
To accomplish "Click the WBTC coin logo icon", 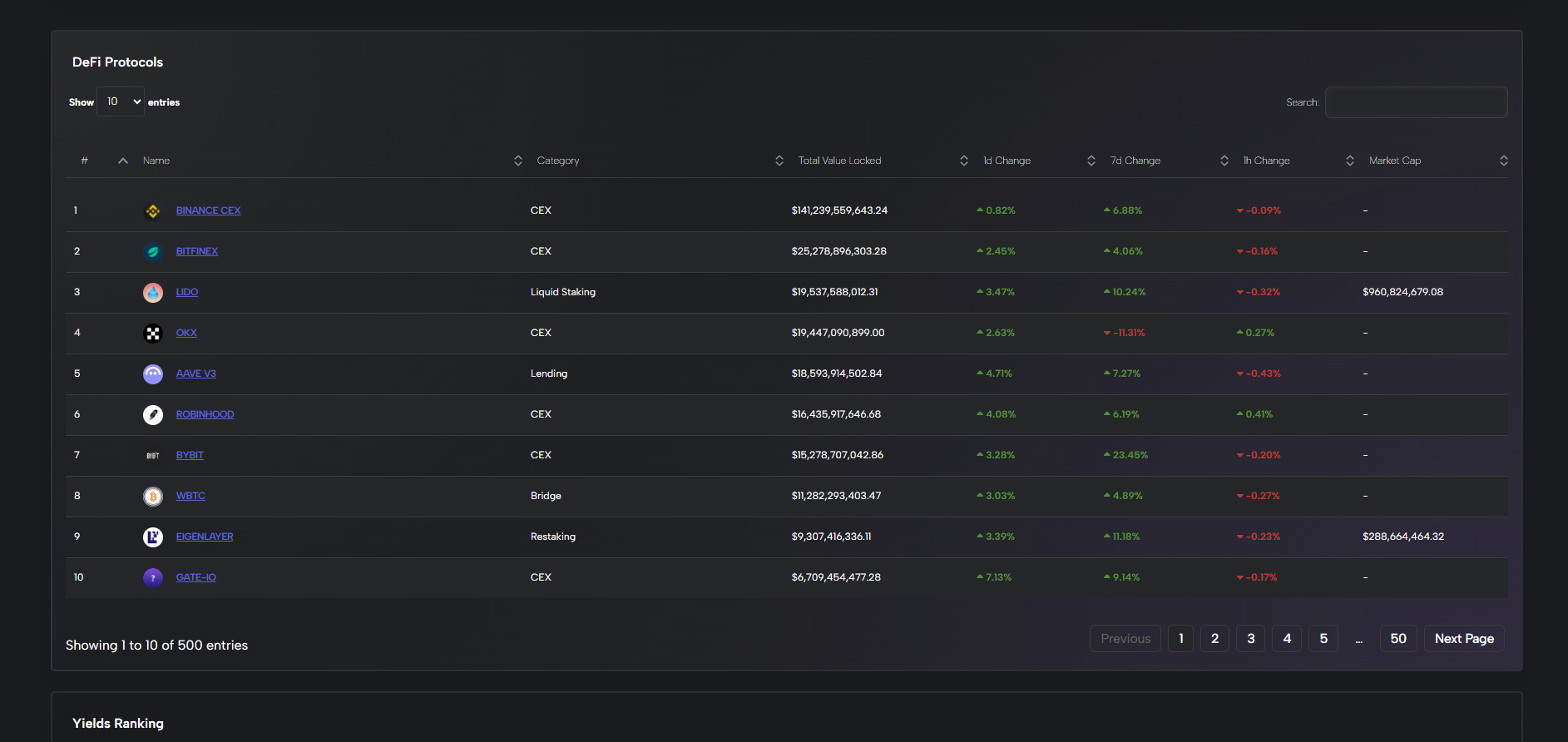I will pos(153,497).
